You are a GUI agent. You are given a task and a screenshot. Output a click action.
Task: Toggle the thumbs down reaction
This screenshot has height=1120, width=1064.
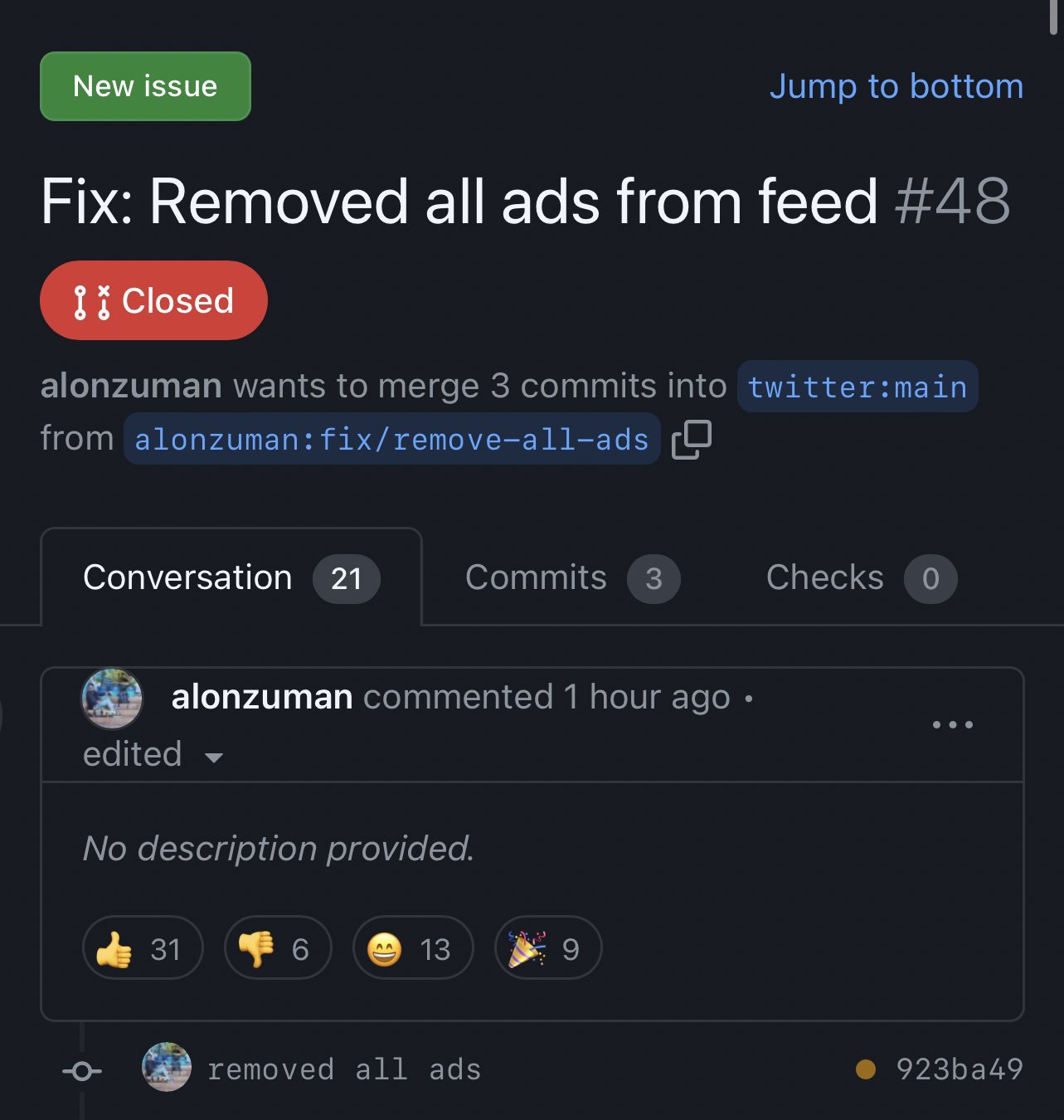click(x=278, y=947)
